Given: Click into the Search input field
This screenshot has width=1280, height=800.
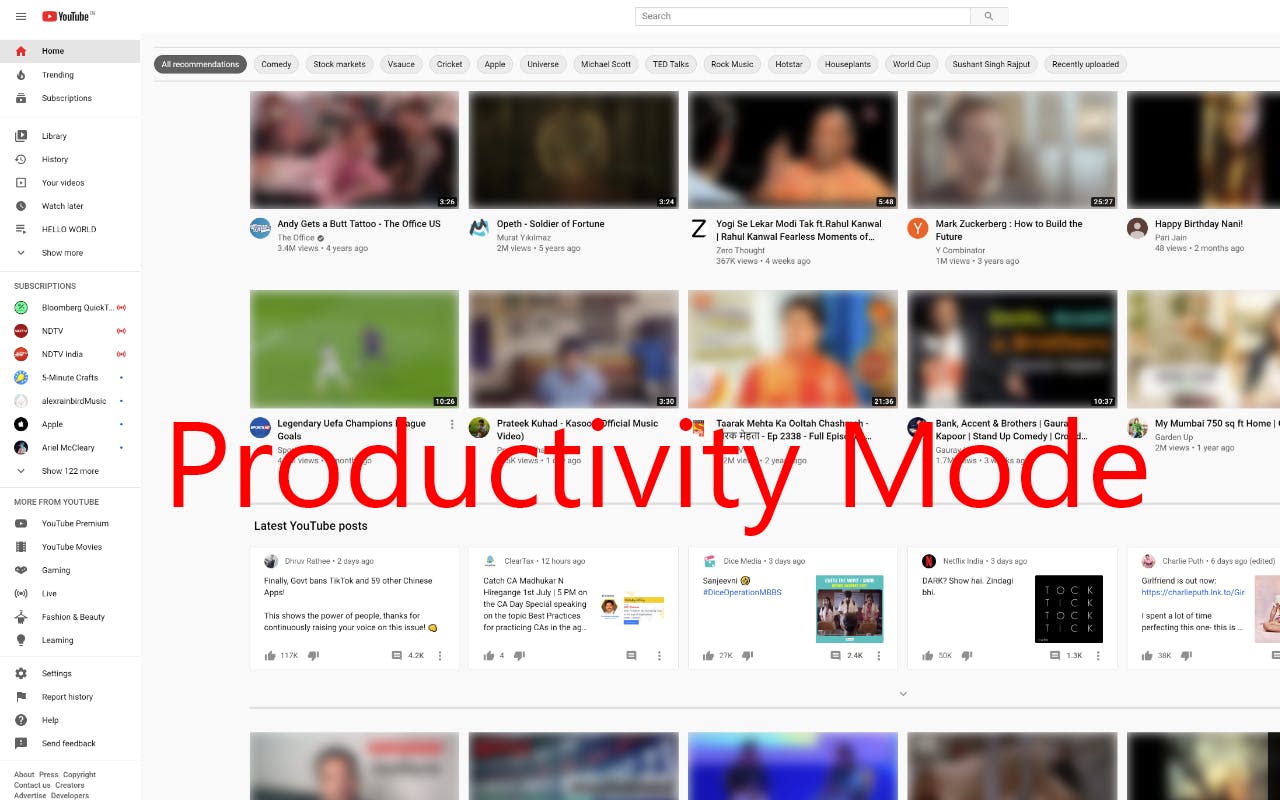Looking at the screenshot, I should tap(802, 16).
